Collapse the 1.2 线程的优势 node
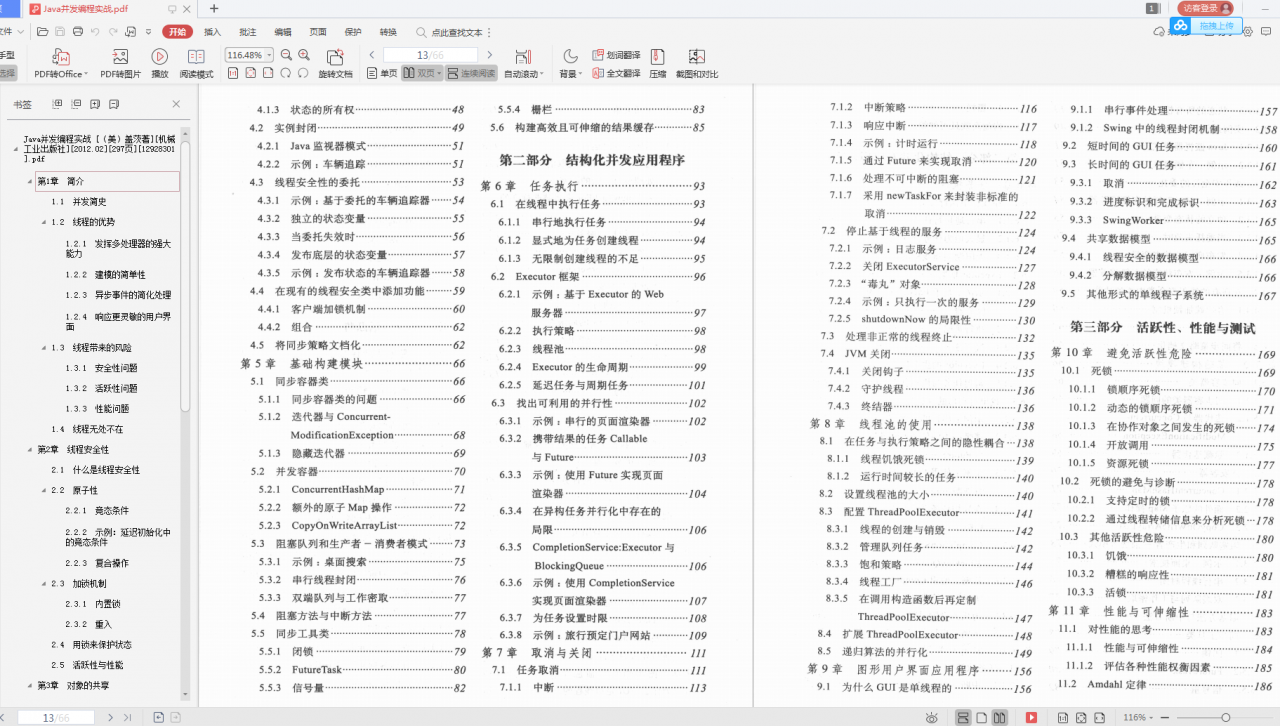1280x726 pixels. coord(44,222)
